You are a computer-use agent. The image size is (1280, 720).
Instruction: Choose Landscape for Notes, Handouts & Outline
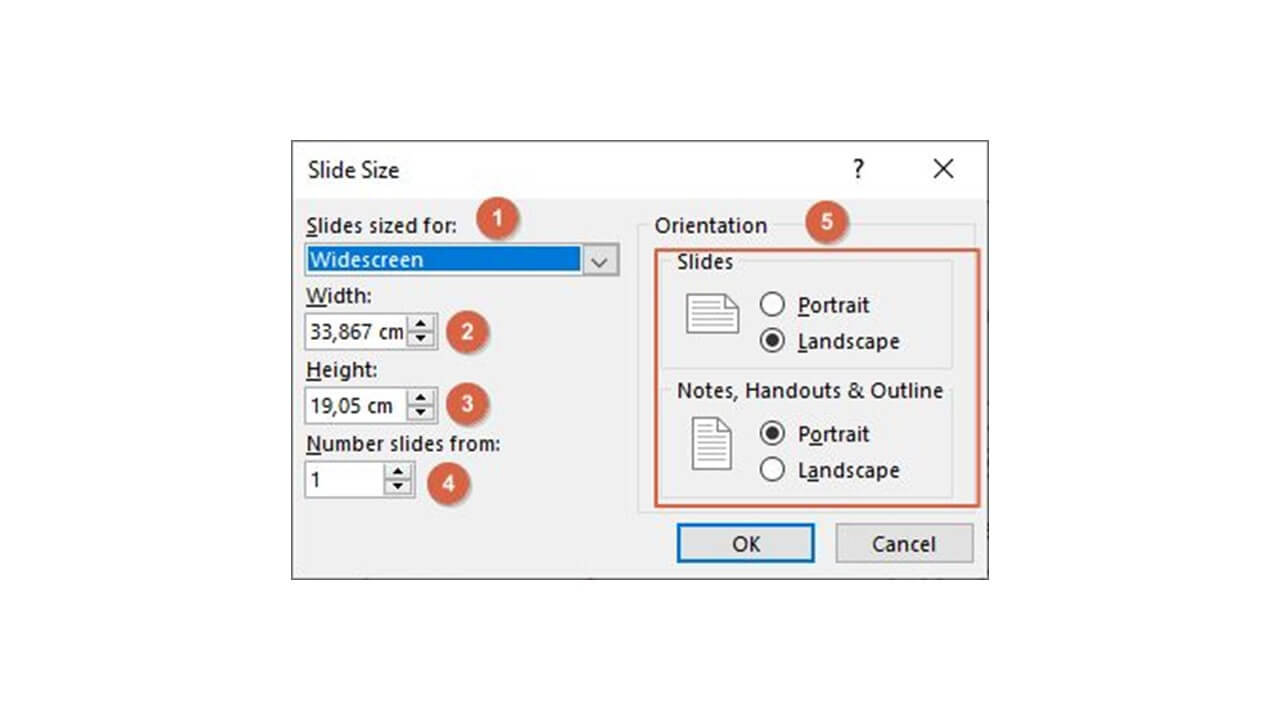tap(772, 470)
